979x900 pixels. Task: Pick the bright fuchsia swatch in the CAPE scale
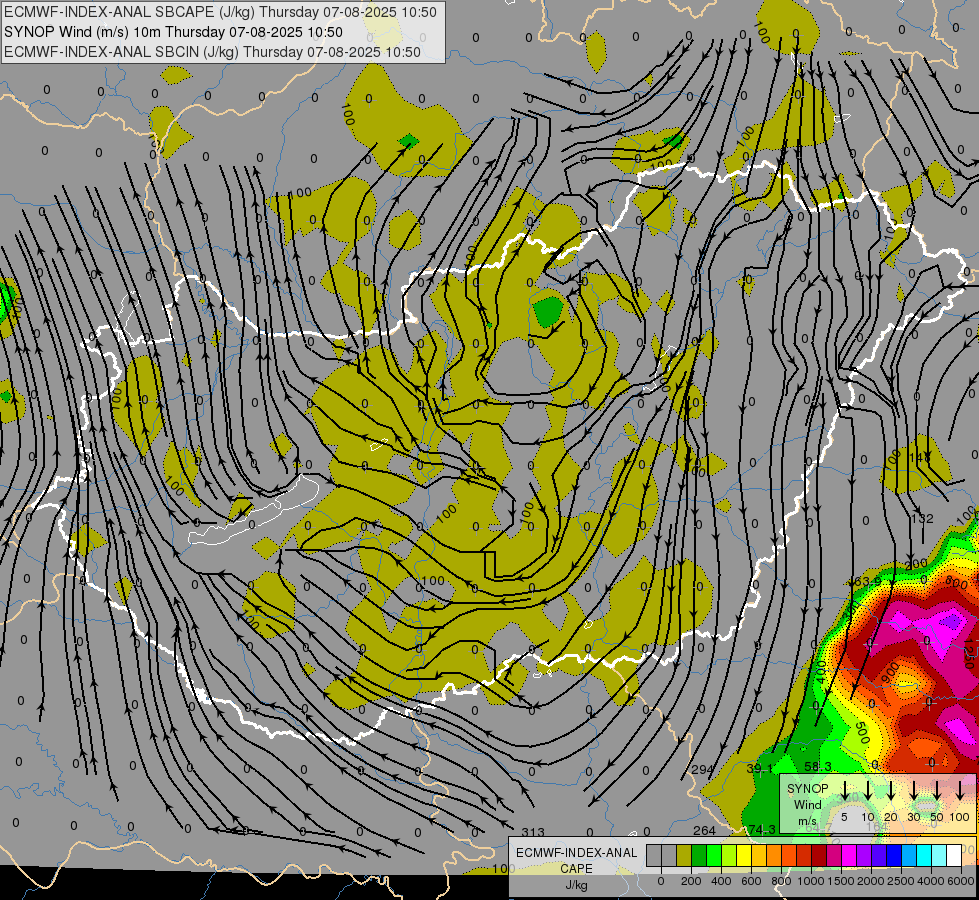coord(849,855)
